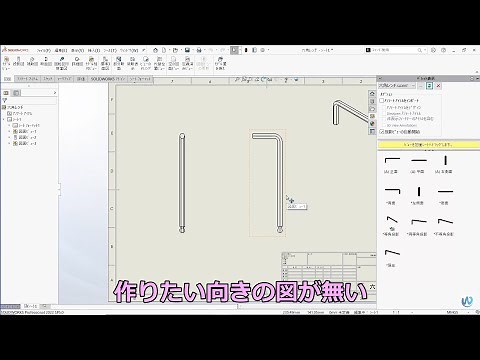Toggle Auto-start projected view checkbox
The image size is (480, 360).
coord(382,132)
